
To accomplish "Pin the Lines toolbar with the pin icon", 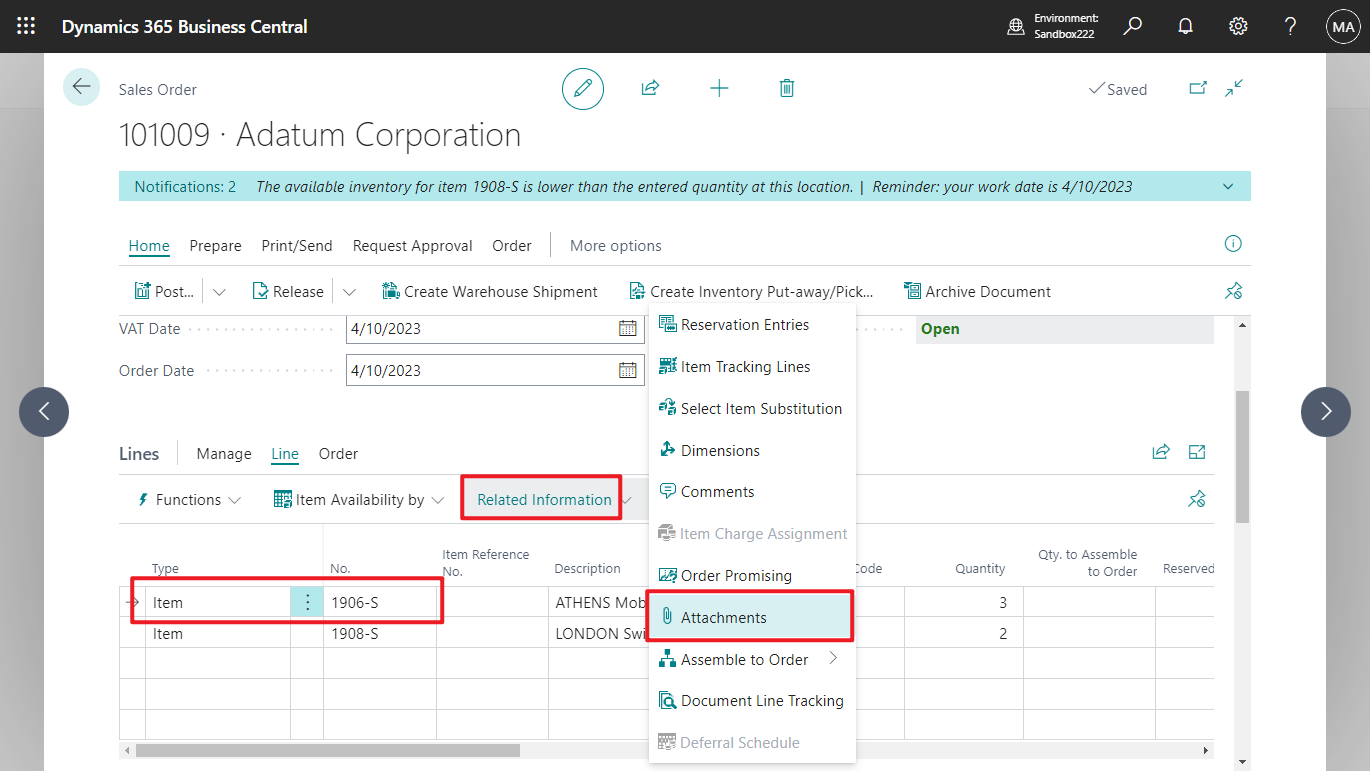I will pyautogui.click(x=1196, y=499).
